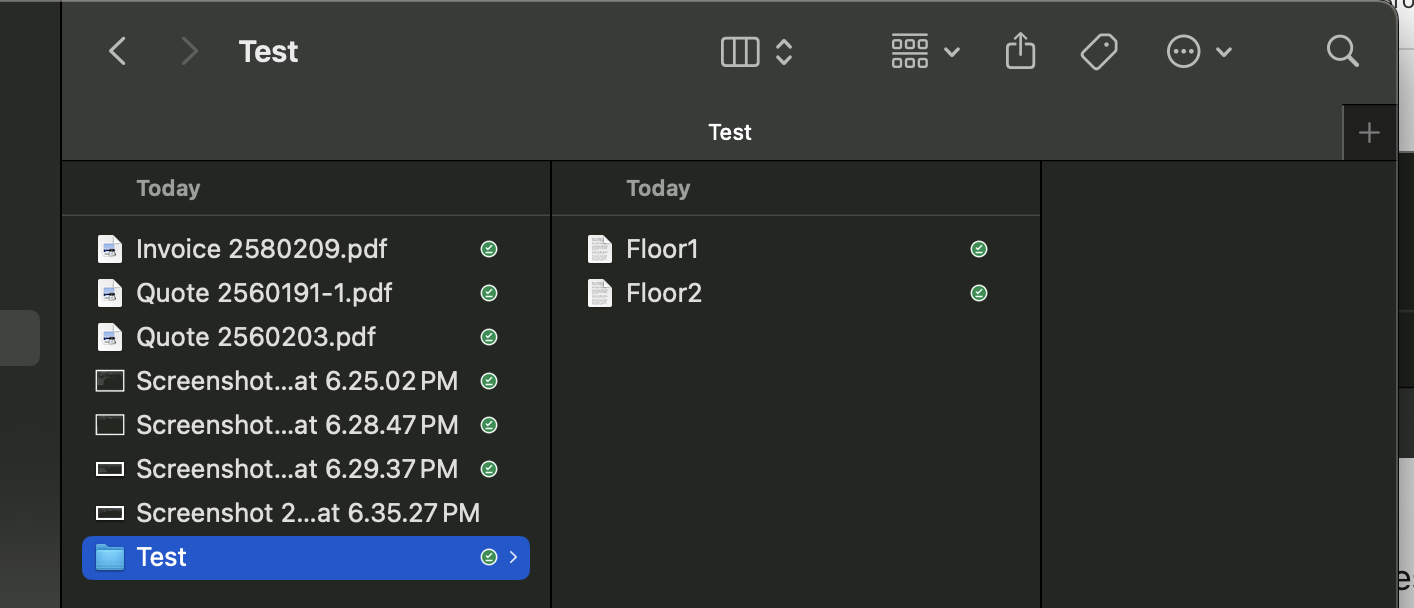Add a new tab with plus button
This screenshot has height=608, width=1414.
[x=1369, y=132]
